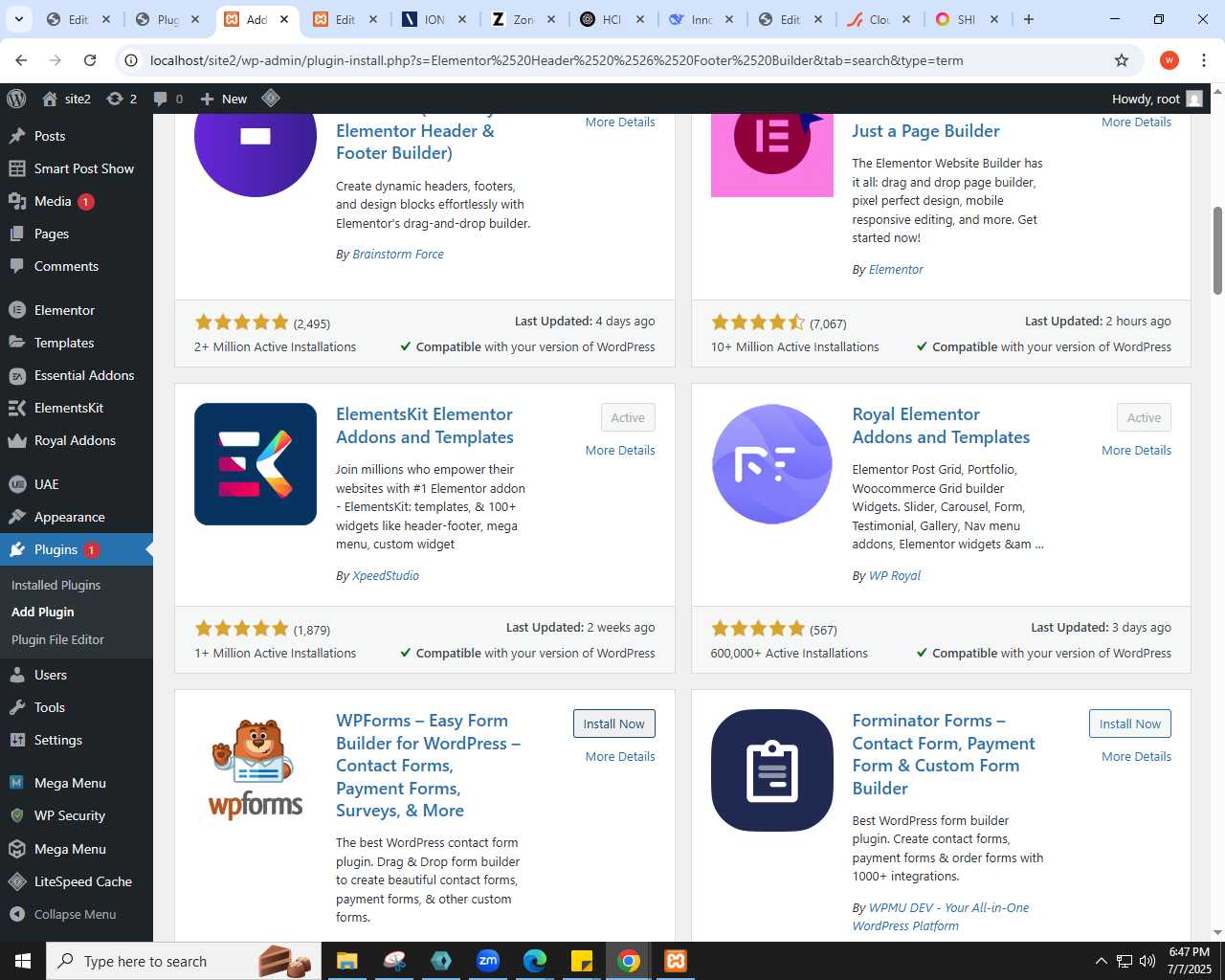1225x980 pixels.
Task: Open XAMPP from the taskbar
Action: [676, 961]
